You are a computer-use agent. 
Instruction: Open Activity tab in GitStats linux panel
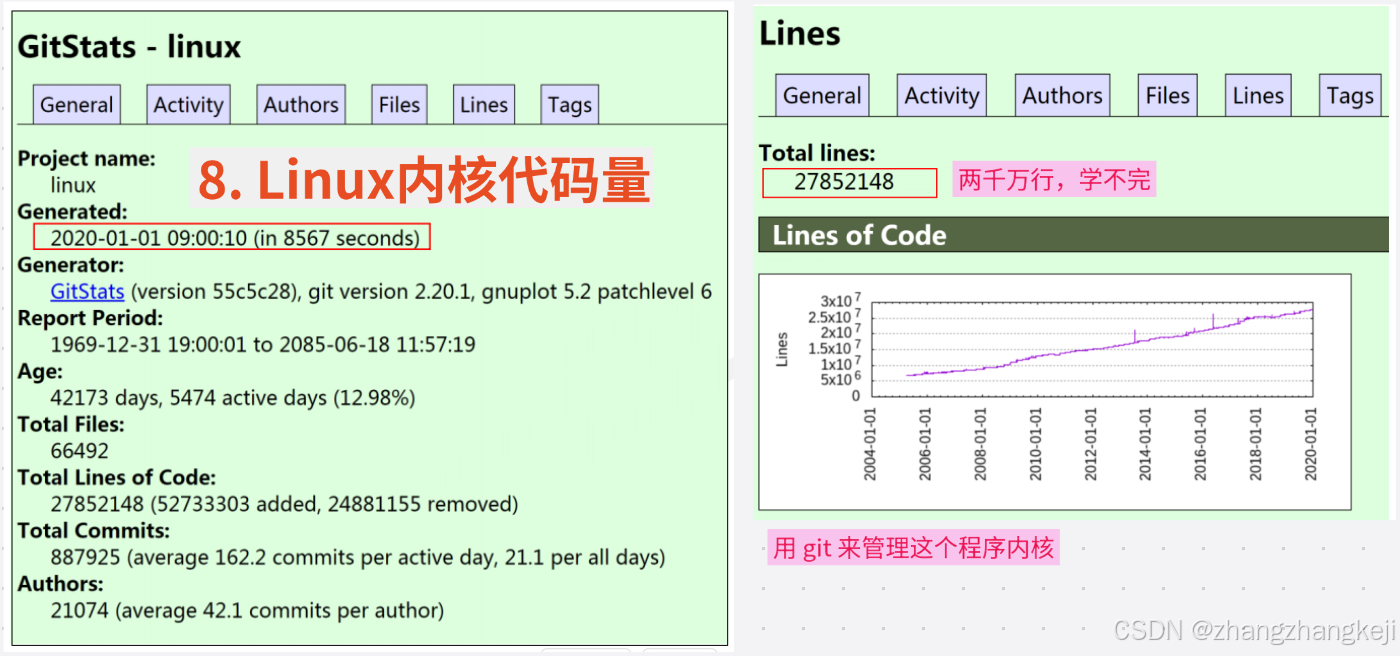[x=188, y=105]
